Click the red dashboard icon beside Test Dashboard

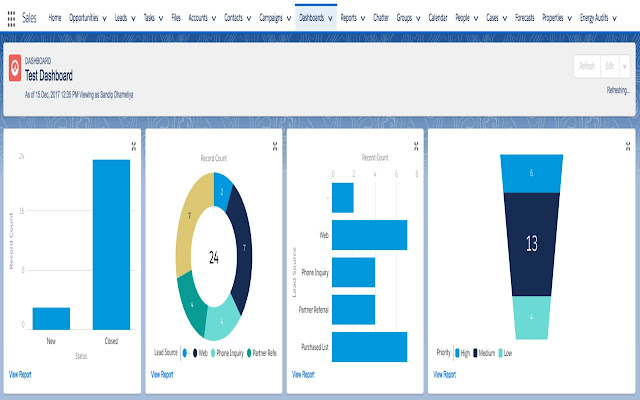(15, 68)
